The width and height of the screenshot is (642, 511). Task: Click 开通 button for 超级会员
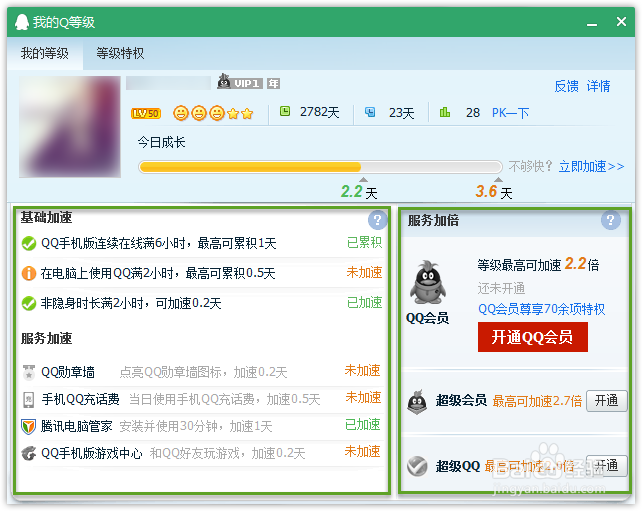click(x=606, y=400)
